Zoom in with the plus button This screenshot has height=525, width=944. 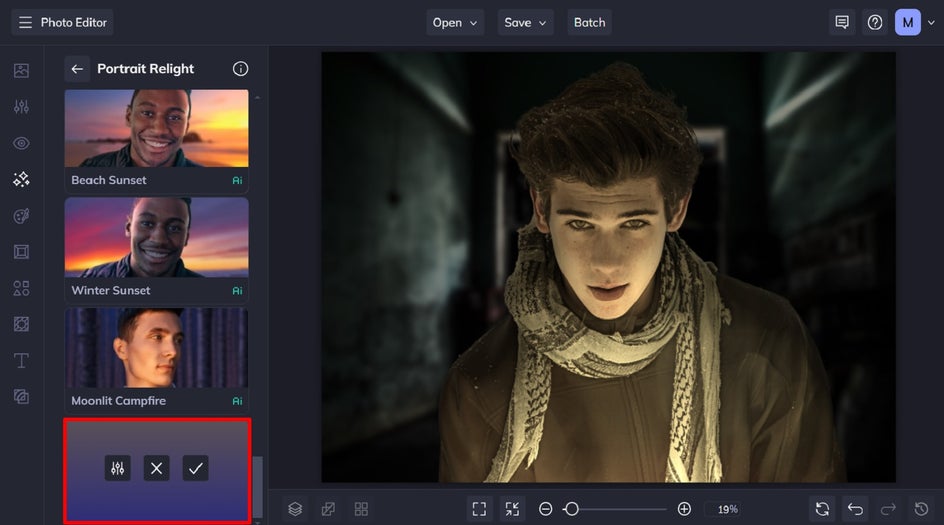tap(684, 509)
